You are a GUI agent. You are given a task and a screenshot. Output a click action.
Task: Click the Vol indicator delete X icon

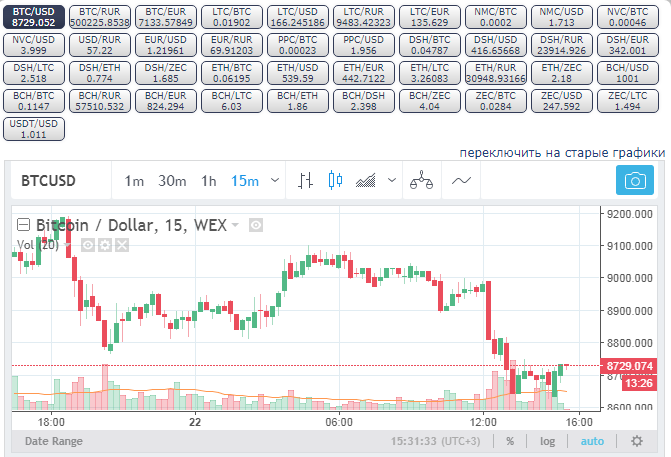(x=122, y=244)
